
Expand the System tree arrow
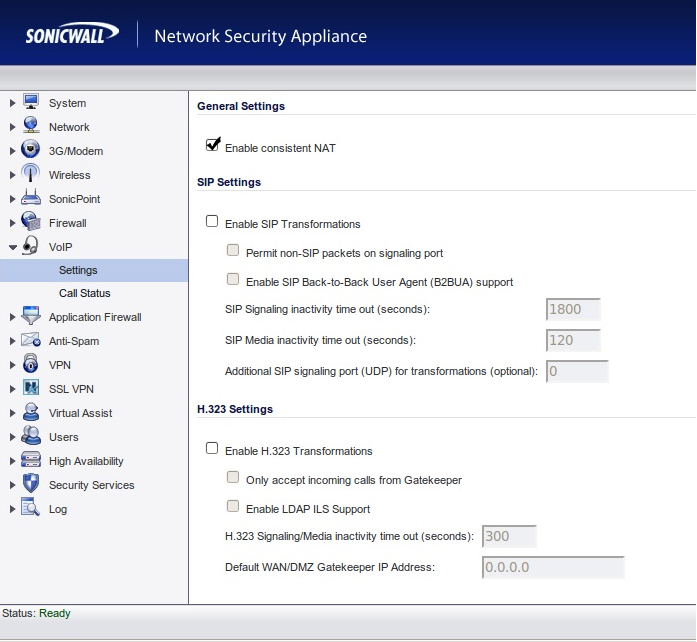(12, 103)
